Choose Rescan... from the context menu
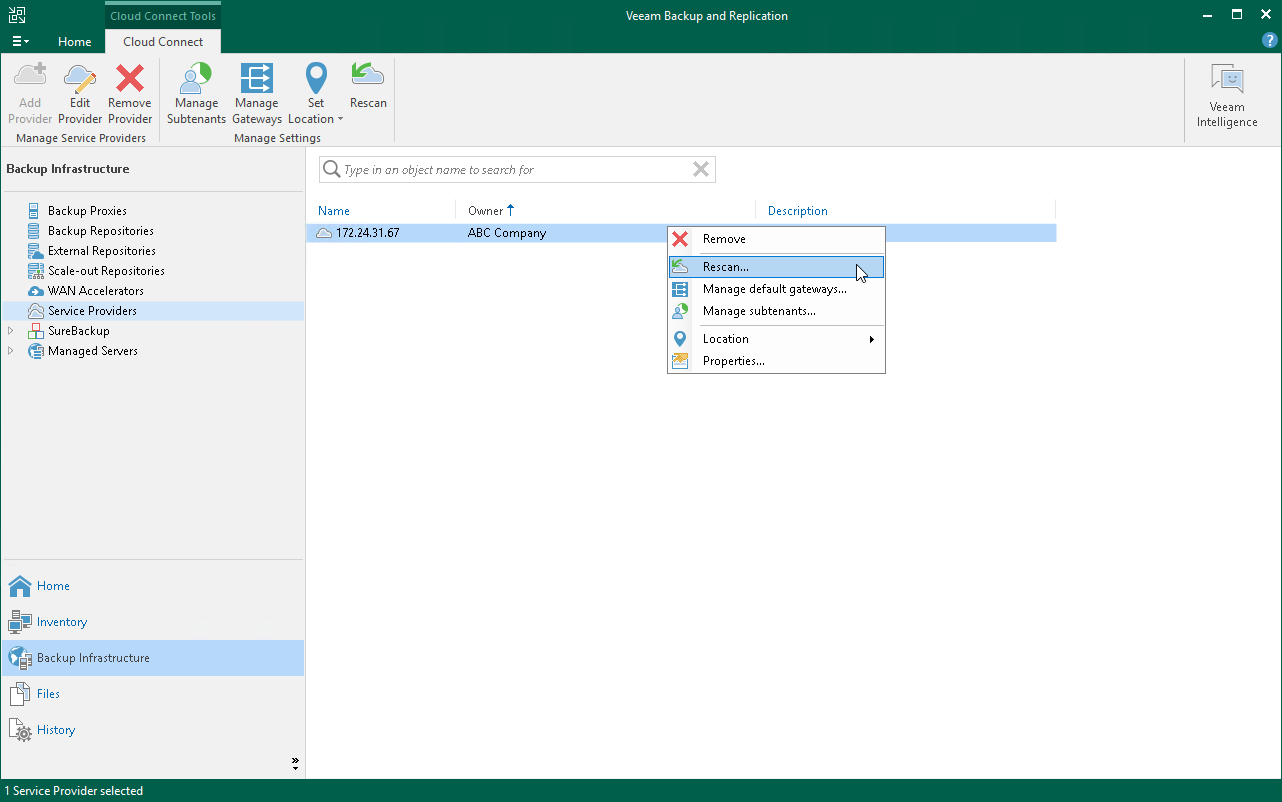This screenshot has width=1282, height=802. point(776,267)
